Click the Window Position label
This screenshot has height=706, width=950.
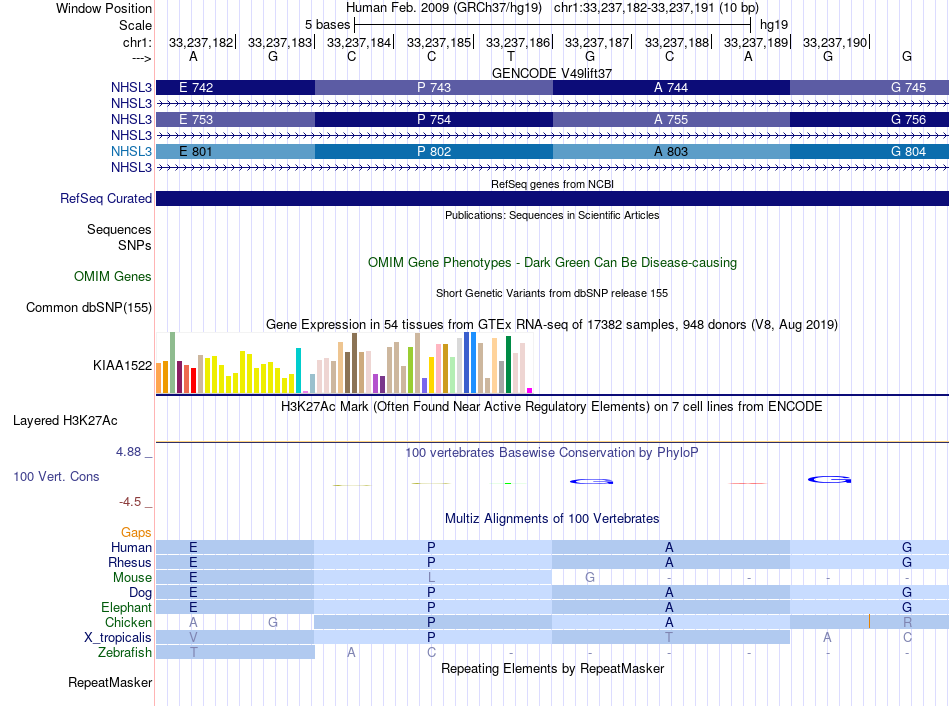[x=104, y=8]
